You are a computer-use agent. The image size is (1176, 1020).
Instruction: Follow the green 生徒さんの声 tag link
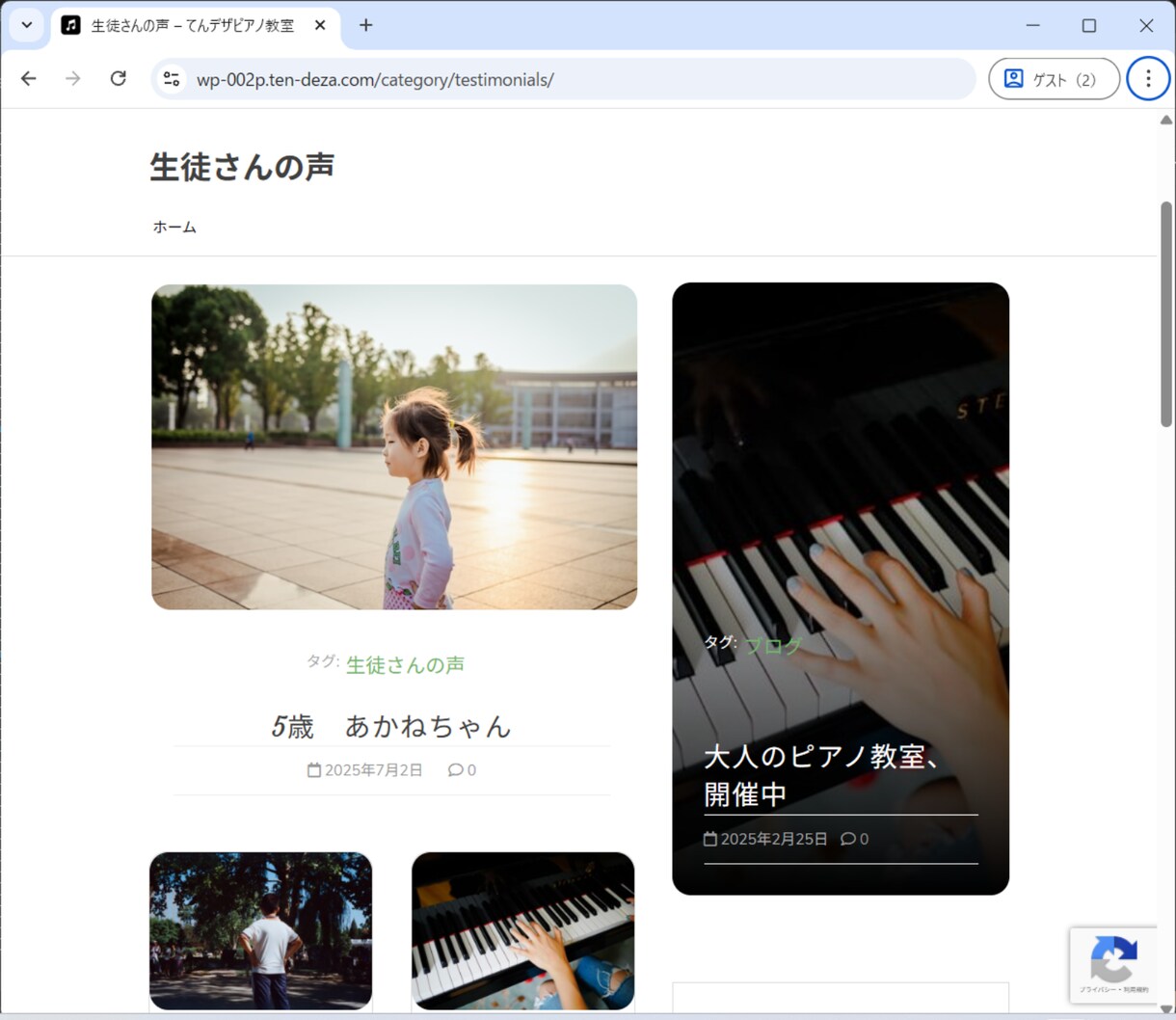[405, 664]
